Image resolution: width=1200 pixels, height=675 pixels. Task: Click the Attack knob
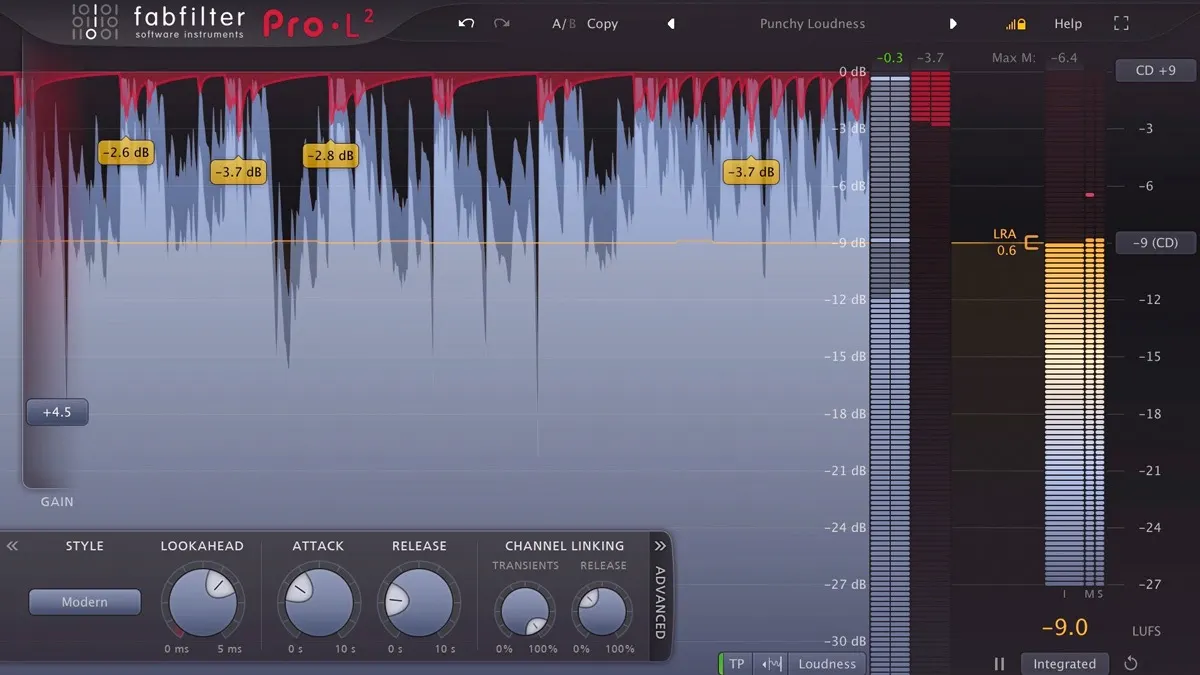coord(317,603)
